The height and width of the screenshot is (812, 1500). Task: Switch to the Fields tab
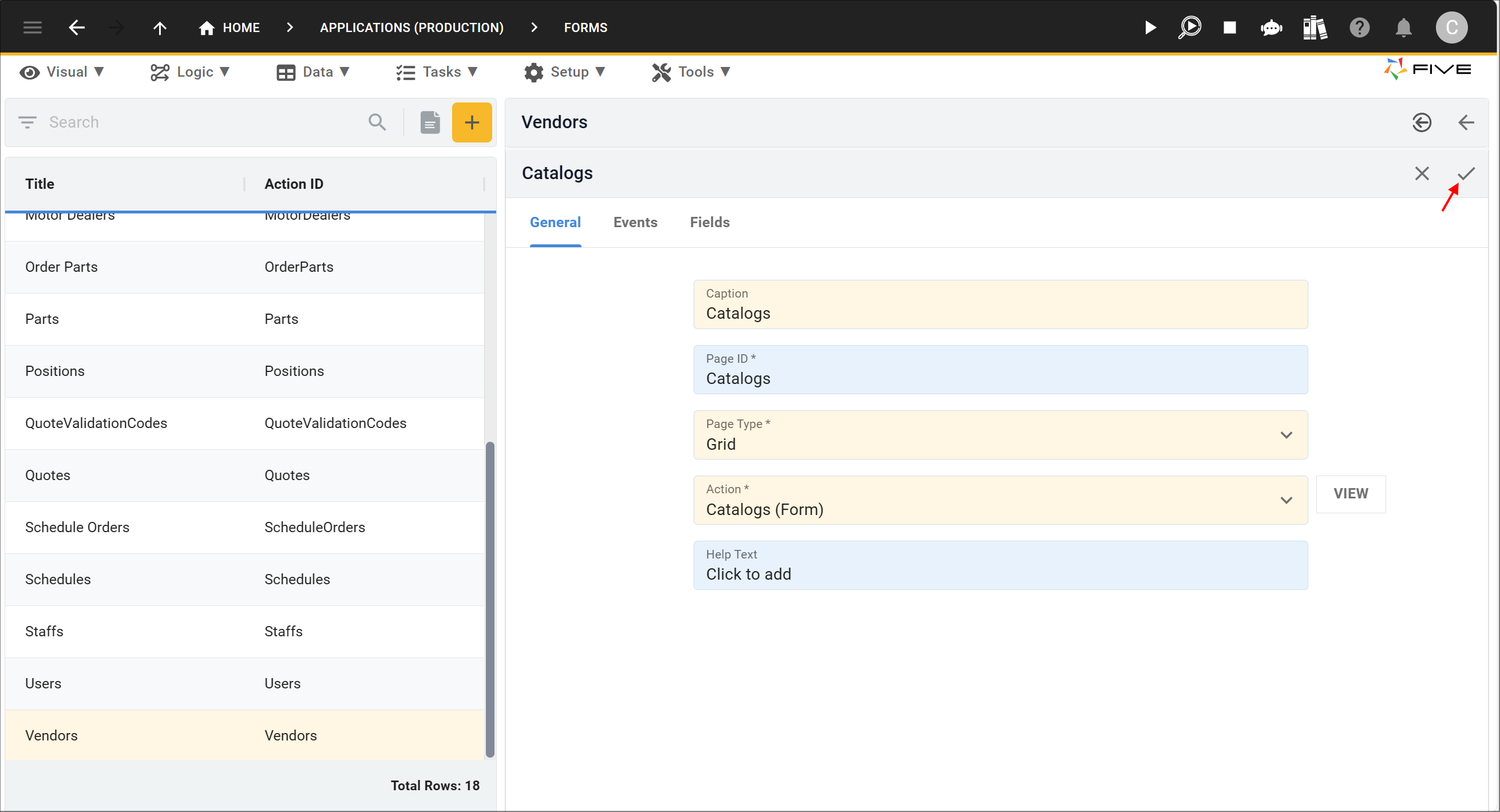tap(709, 223)
